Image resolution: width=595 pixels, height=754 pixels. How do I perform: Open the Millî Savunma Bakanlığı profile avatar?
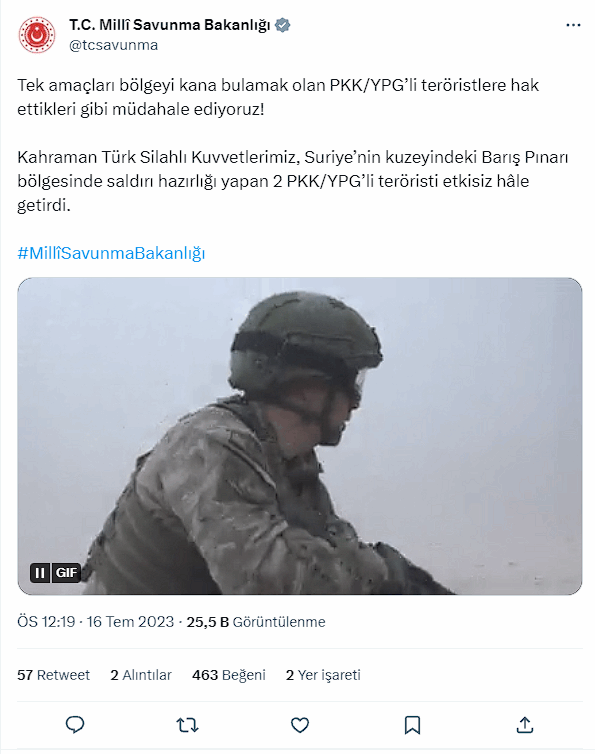[37, 35]
